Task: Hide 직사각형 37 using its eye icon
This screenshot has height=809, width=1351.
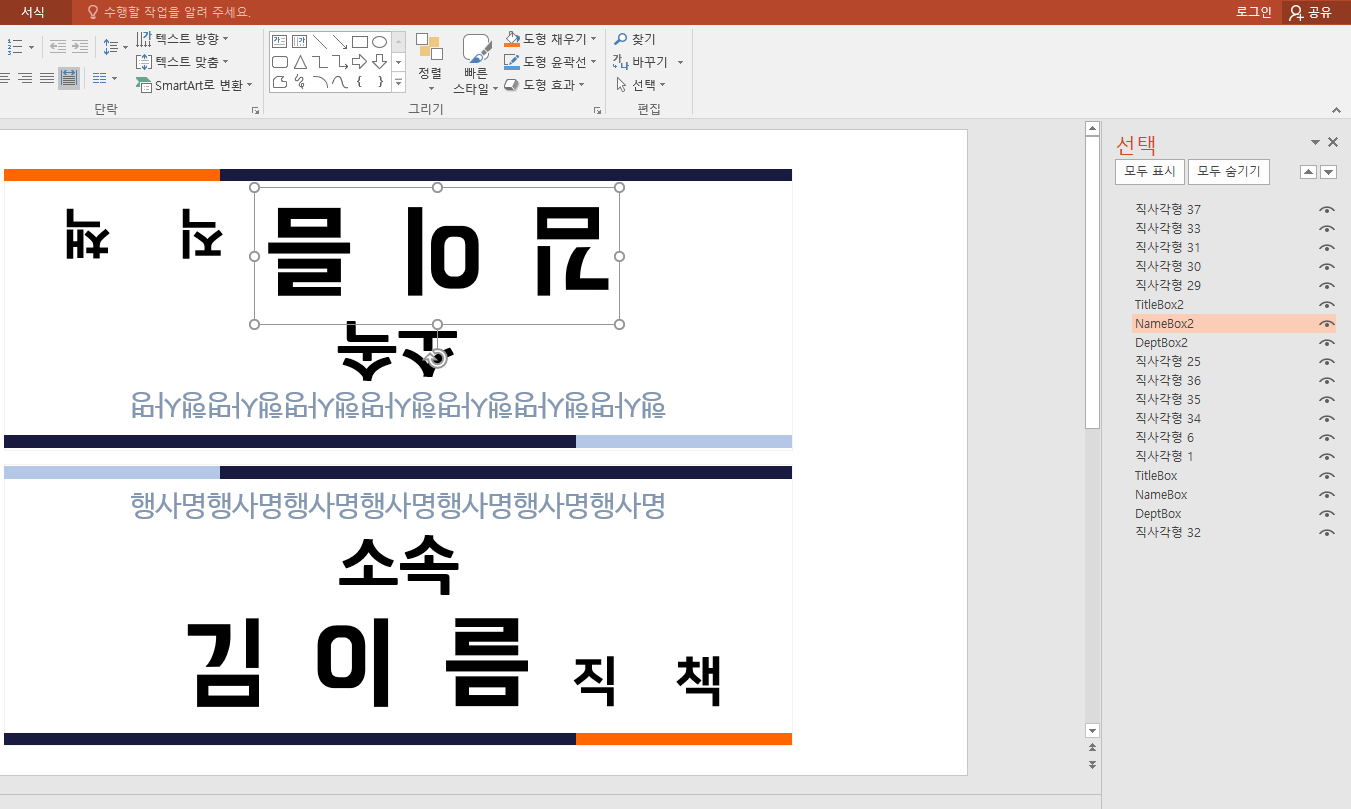Action: (x=1325, y=209)
